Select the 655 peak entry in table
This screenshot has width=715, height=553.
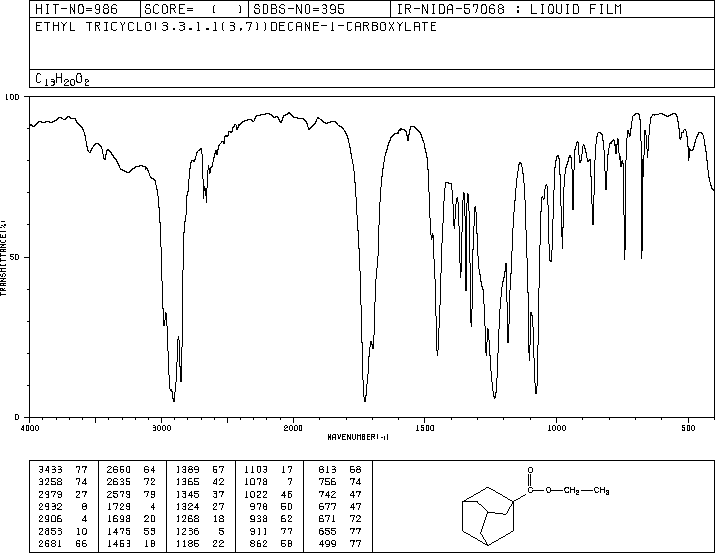(340, 531)
